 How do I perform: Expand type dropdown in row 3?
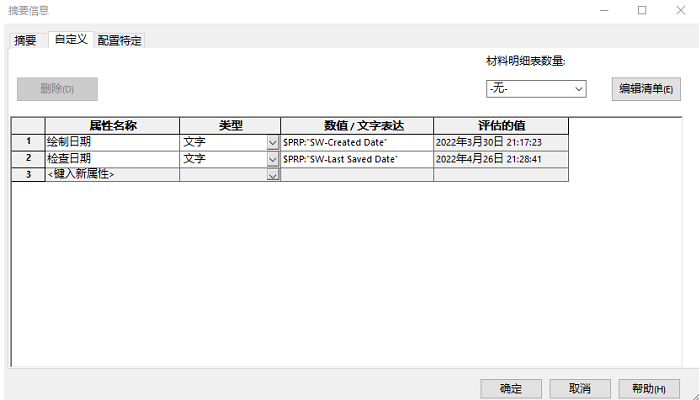point(273,175)
